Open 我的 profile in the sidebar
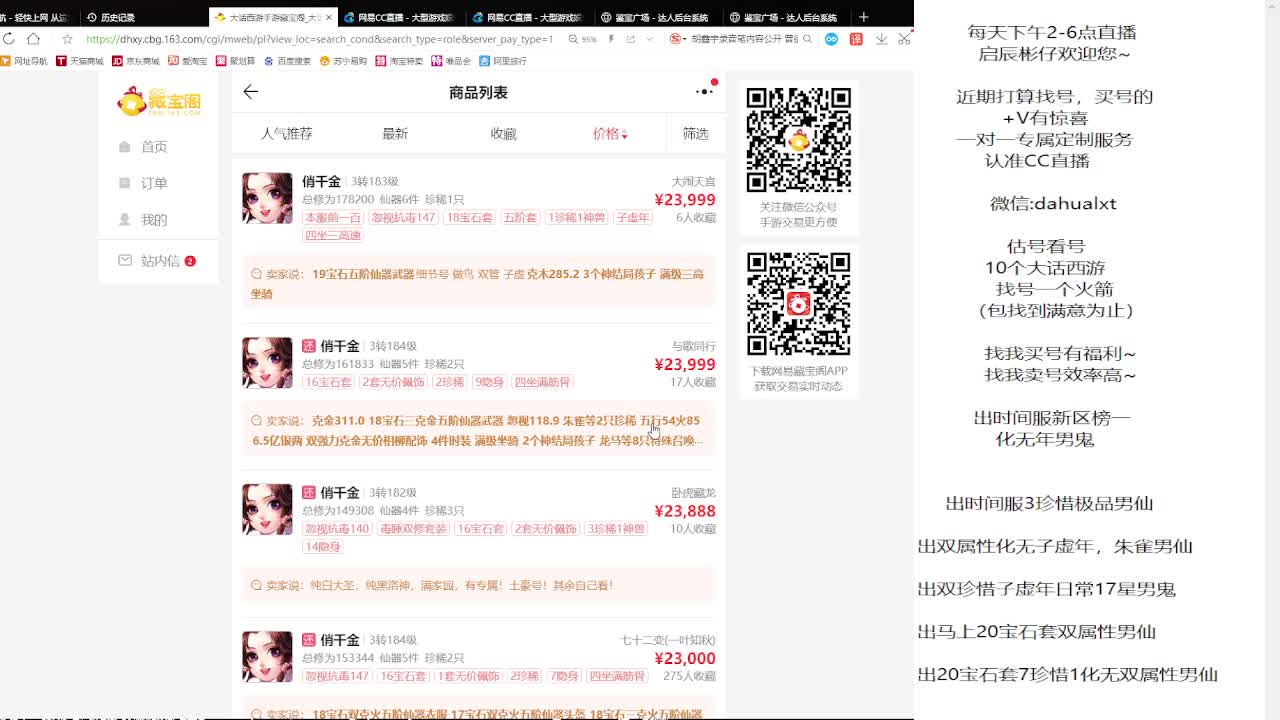1280x720 pixels. pyautogui.click(x=143, y=220)
